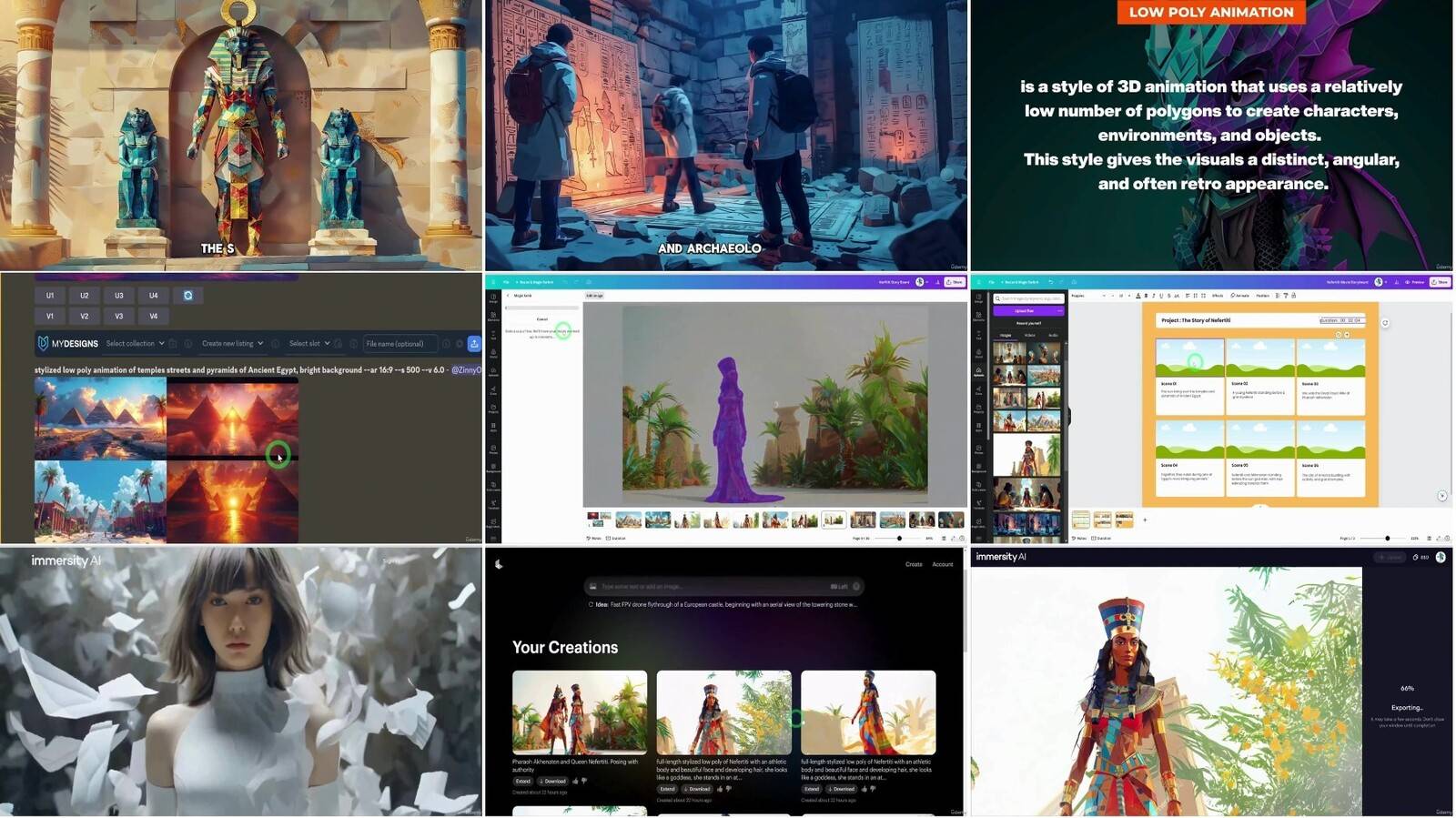Toggle Underline in the storyboard text toolbar

click(x=1161, y=296)
